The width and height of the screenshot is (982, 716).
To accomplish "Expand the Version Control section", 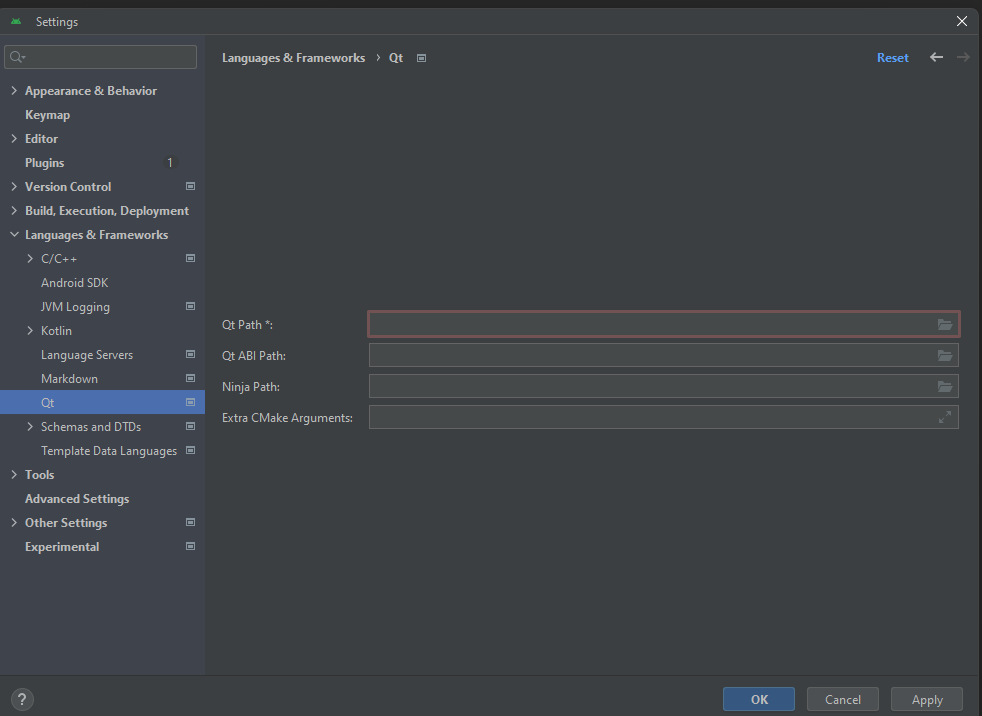I will click(14, 187).
